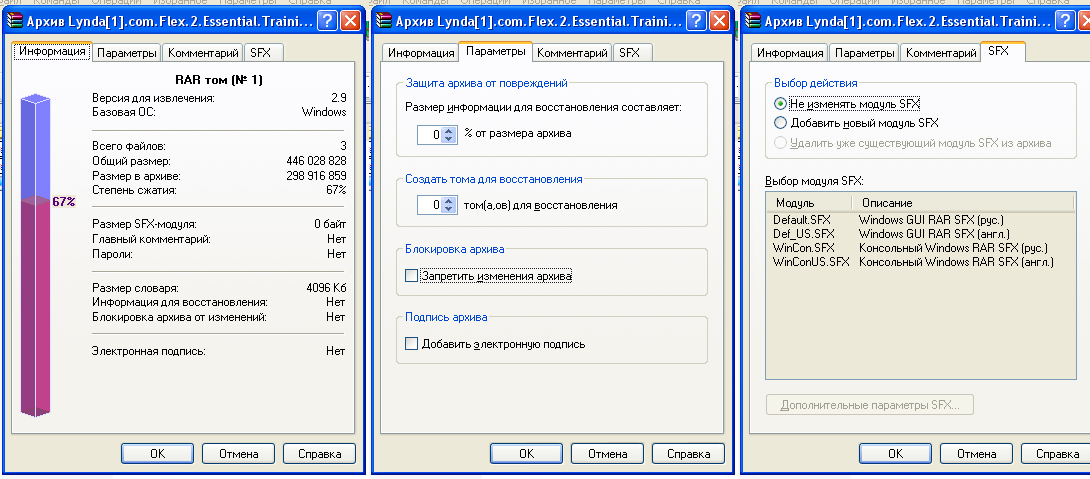Increase recovery record percent with up arrow
This screenshot has width=1090, height=479.
pyautogui.click(x=448, y=130)
